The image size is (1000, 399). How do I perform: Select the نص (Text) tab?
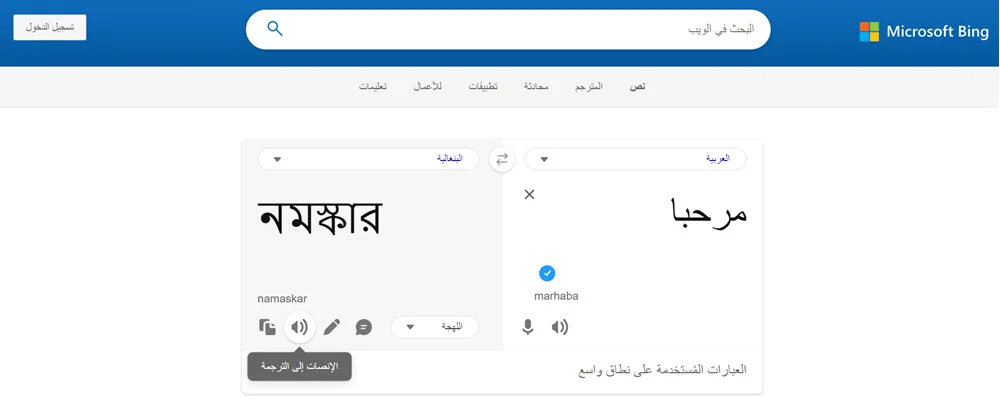point(638,86)
